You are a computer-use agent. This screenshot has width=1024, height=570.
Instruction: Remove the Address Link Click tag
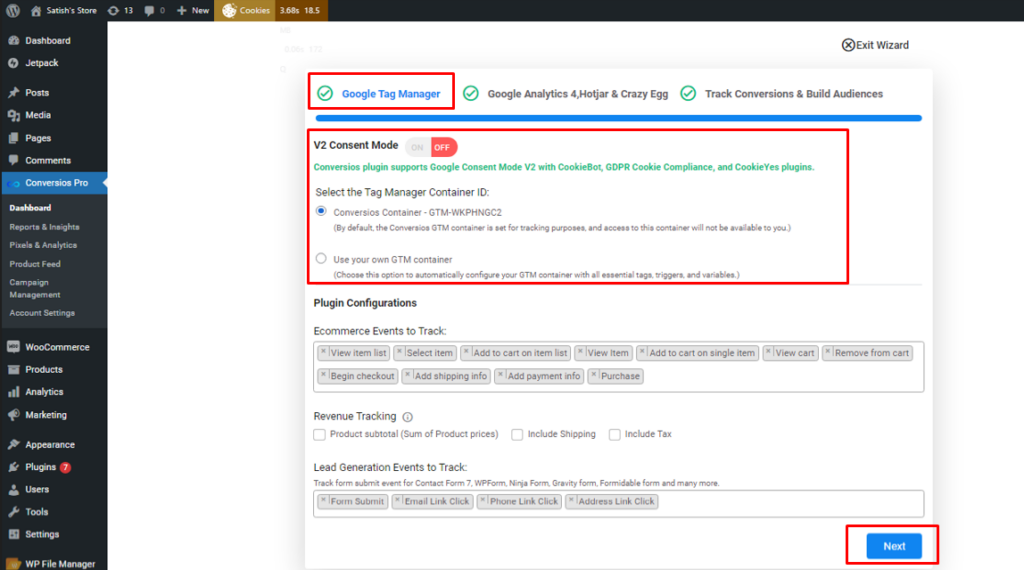(x=571, y=500)
